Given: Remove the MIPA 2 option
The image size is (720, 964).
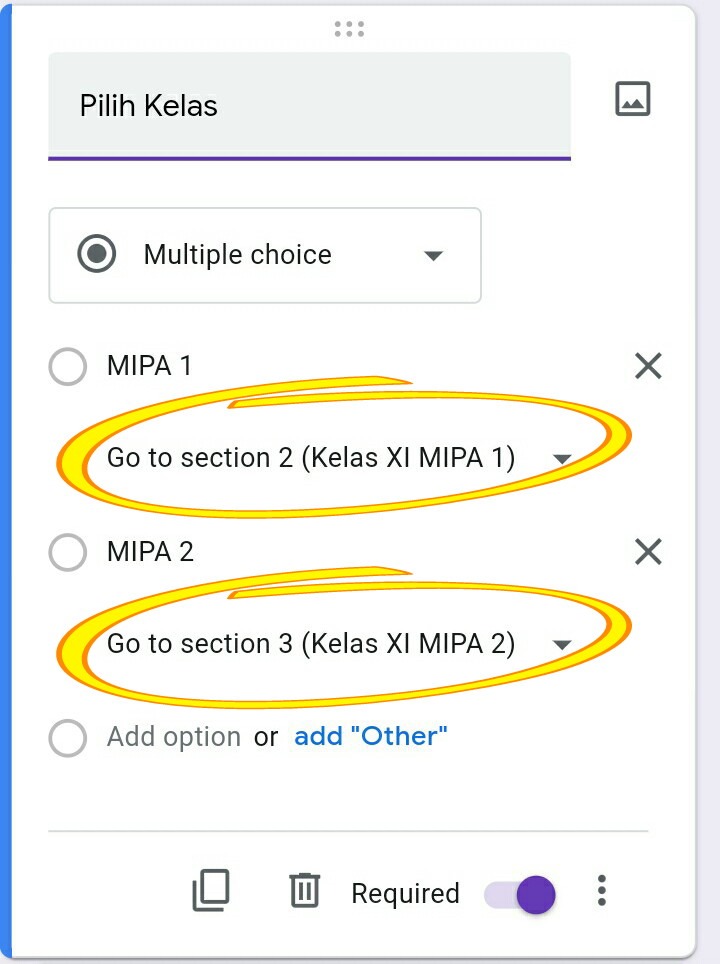Looking at the screenshot, I should pos(648,551).
